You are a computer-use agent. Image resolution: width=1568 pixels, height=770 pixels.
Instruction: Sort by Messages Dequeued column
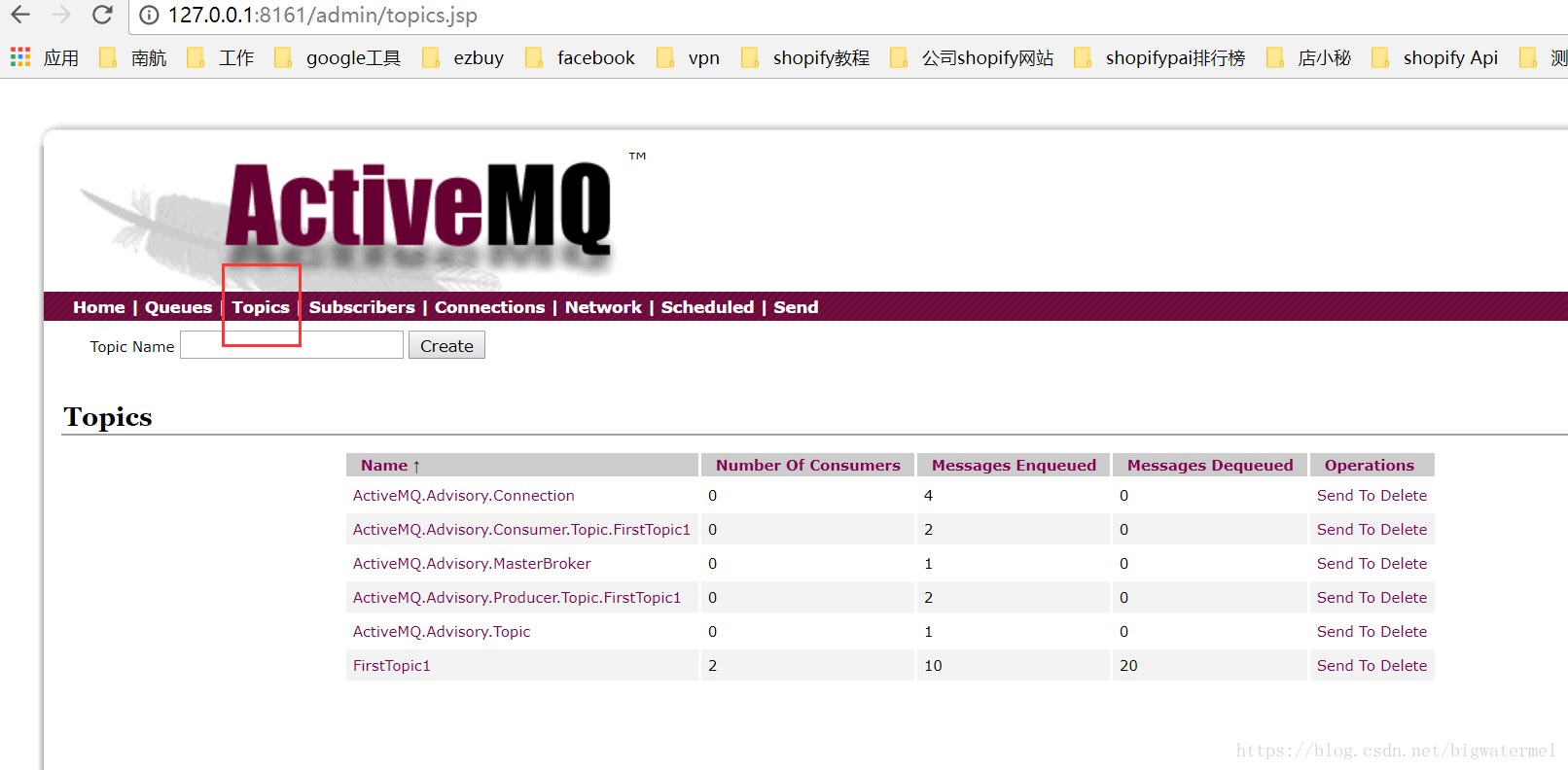coord(1210,465)
